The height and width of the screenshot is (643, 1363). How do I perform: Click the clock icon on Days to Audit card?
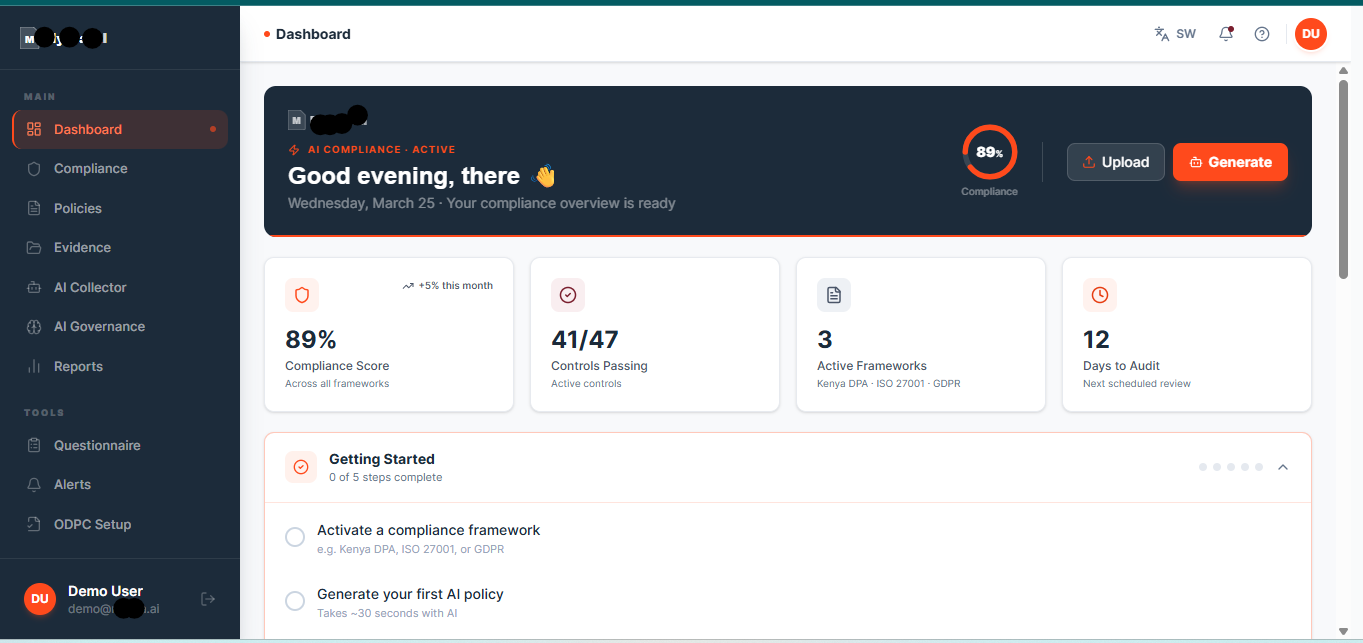(1100, 295)
